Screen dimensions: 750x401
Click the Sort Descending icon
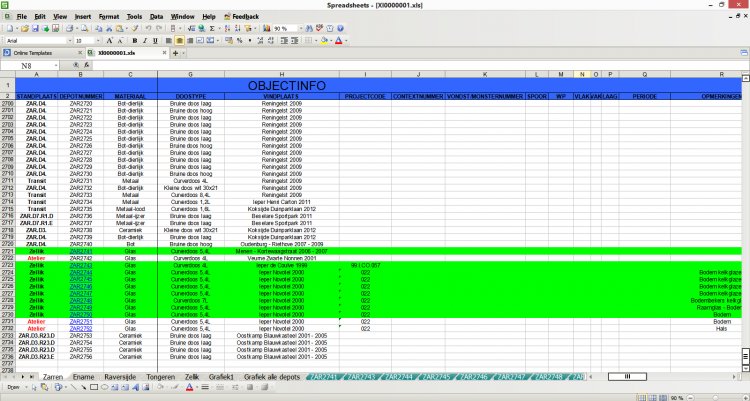click(237, 28)
